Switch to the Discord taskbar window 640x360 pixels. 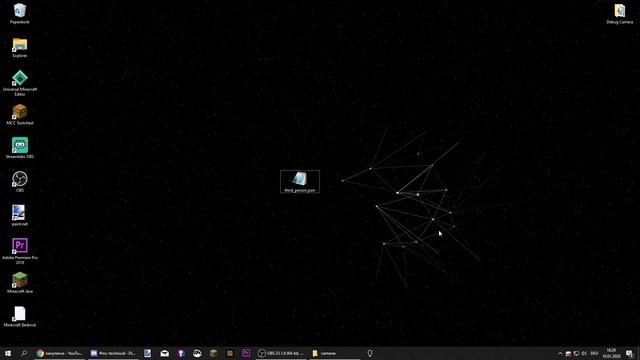(113, 353)
